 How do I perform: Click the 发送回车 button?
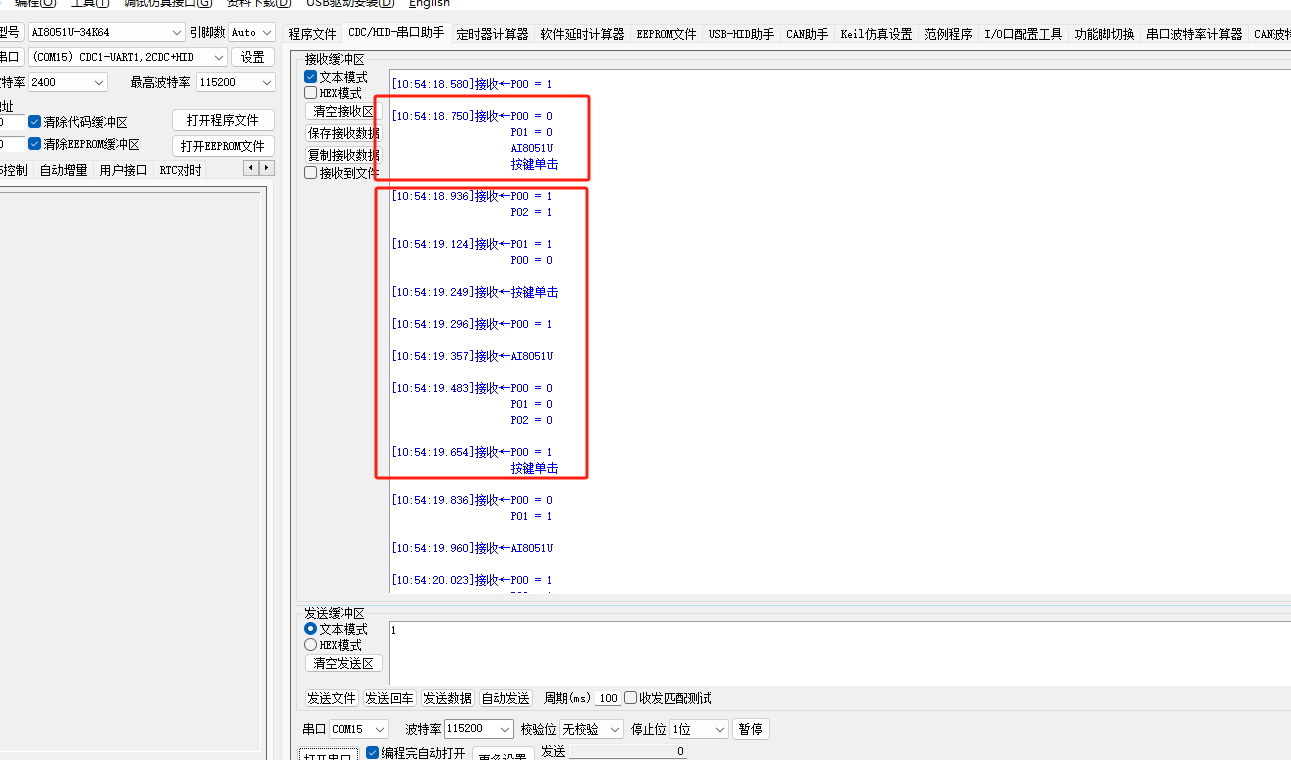coord(389,698)
